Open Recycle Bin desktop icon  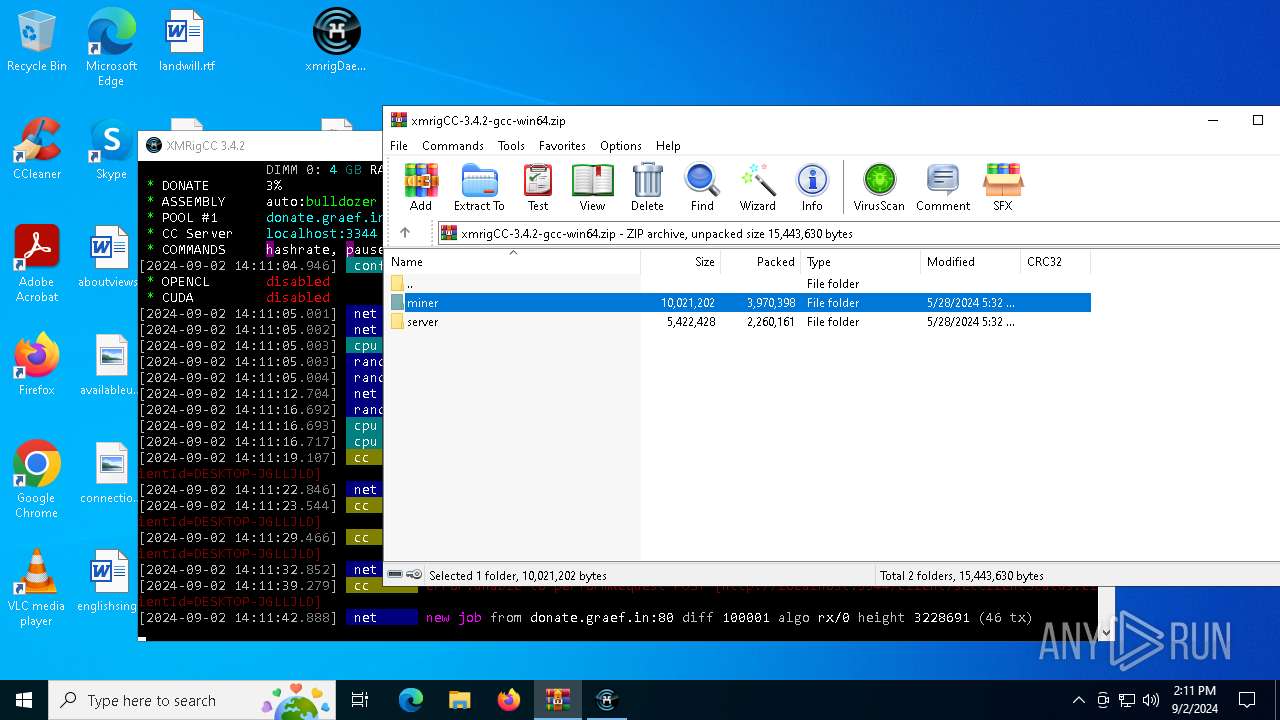point(37,42)
